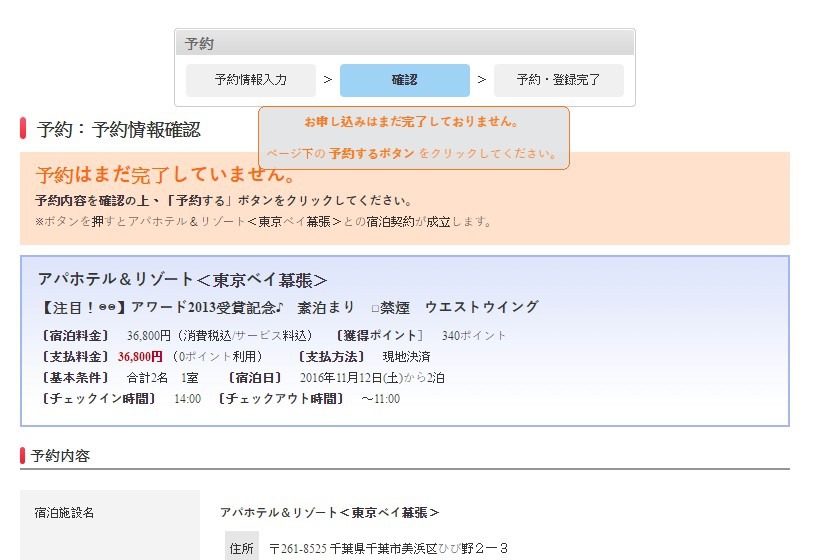This screenshot has width=829, height=560.
Task: Click the チェックイン時間 14:00 value
Action: (188, 399)
